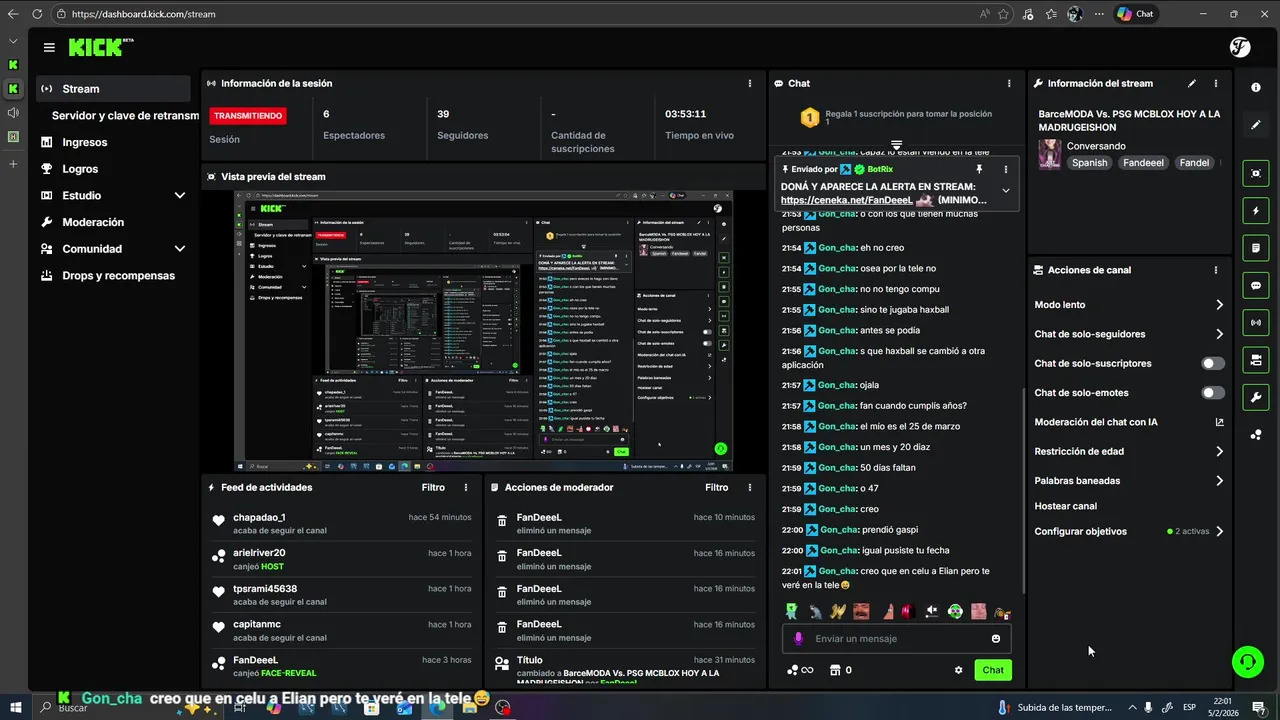This screenshot has width=1280, height=720.
Task: Select the muted speaker emote in chat
Action: pos(931,611)
